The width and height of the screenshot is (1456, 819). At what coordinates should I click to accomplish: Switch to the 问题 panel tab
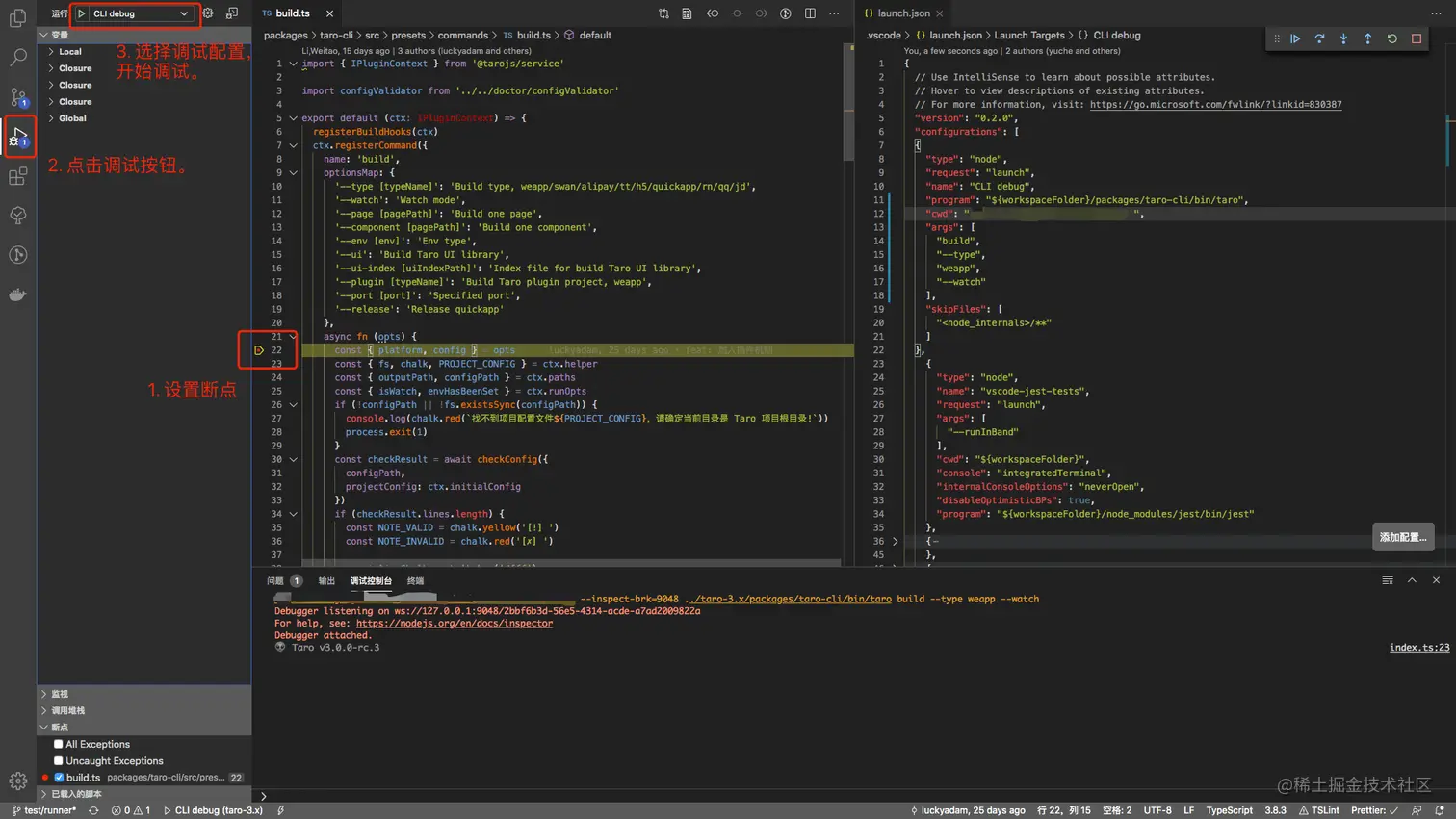coord(284,580)
